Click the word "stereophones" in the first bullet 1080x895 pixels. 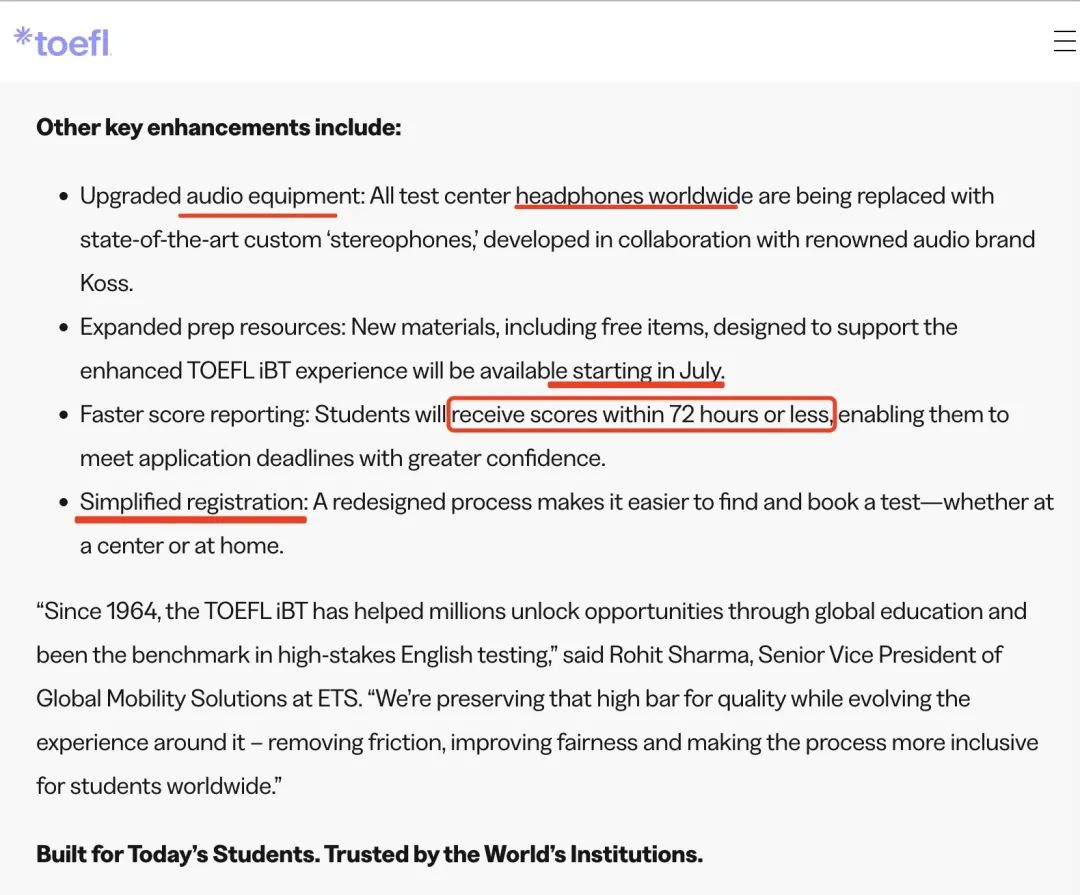pos(402,240)
